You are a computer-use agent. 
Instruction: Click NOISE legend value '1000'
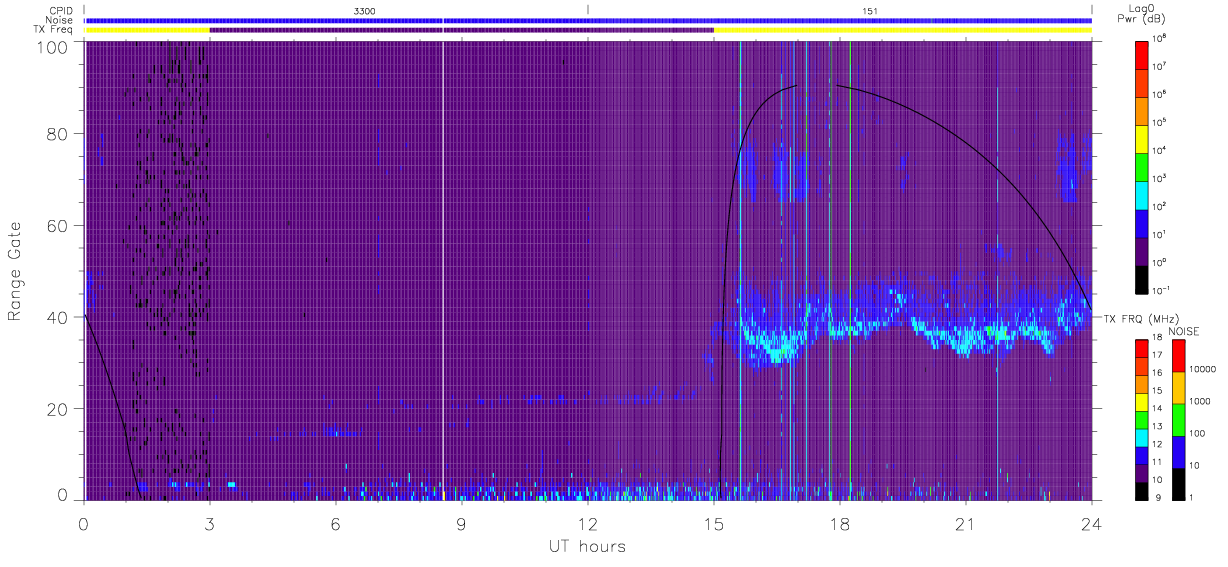tap(1198, 401)
